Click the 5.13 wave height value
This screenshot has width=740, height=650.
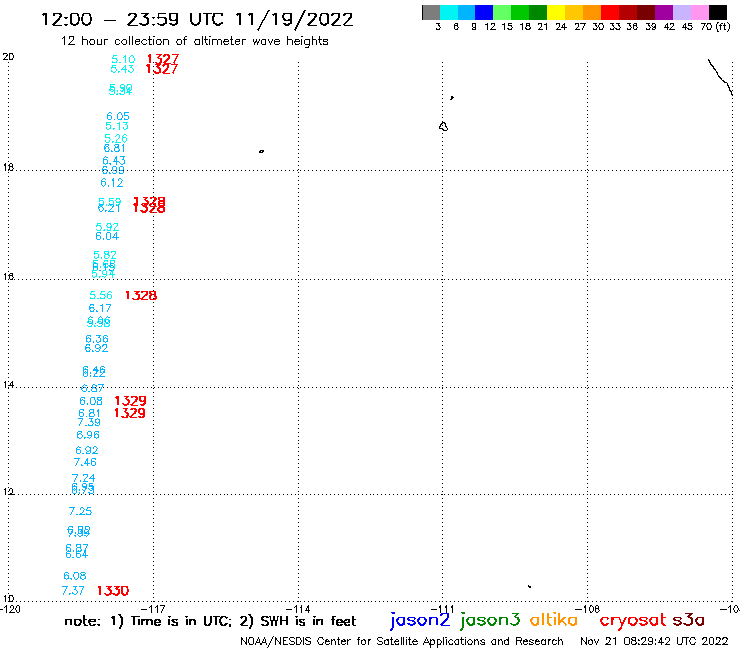coord(117,126)
